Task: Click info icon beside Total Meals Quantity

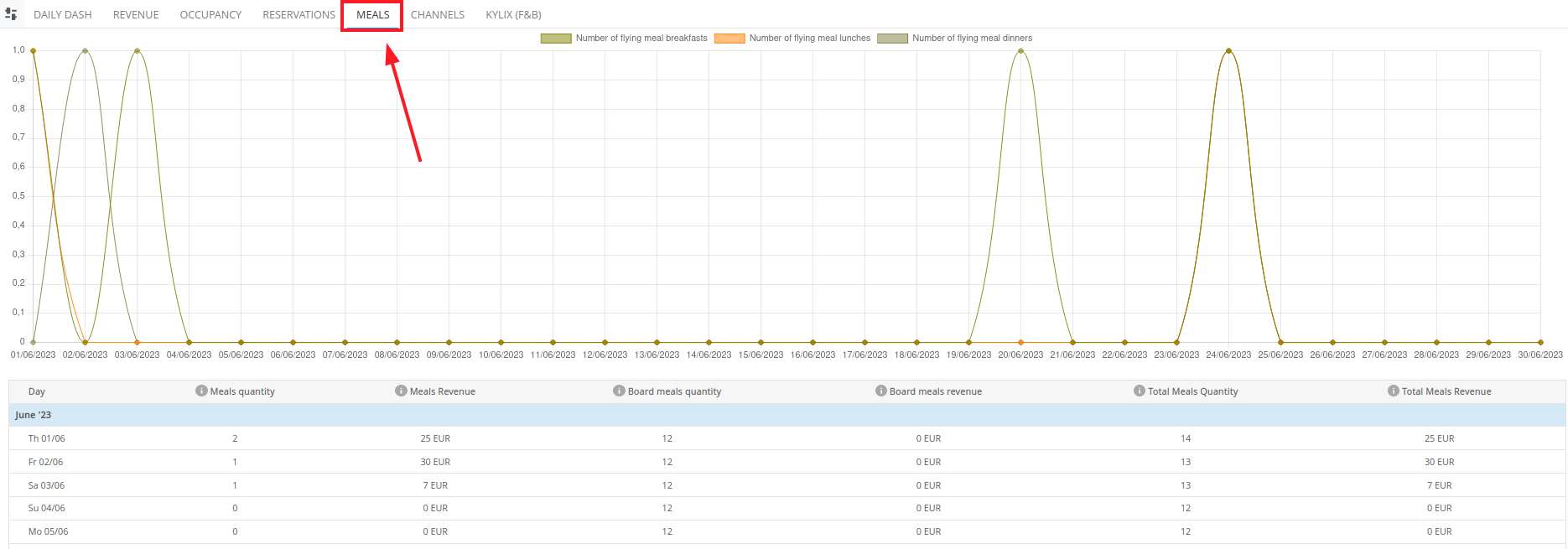Action: tap(1139, 391)
